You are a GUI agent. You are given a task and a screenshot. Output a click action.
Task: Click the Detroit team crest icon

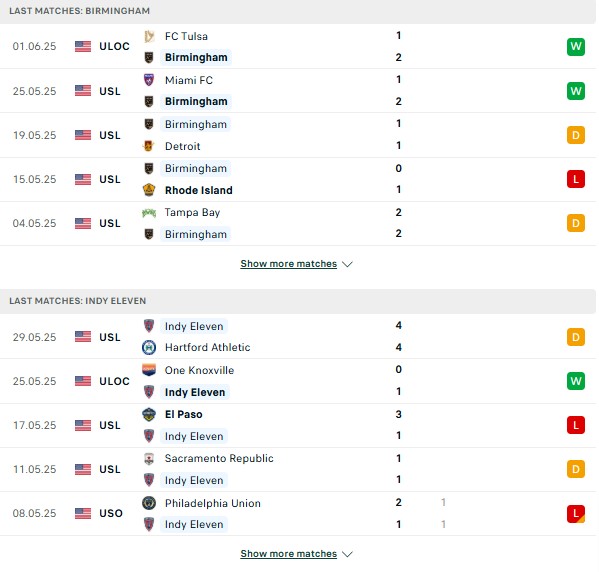149,146
